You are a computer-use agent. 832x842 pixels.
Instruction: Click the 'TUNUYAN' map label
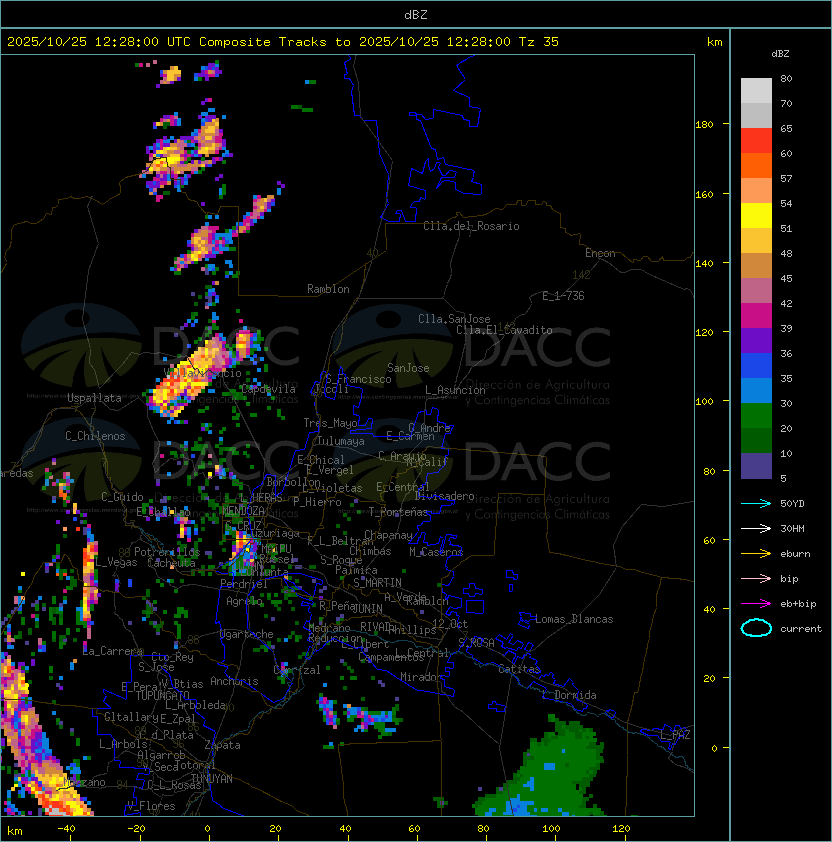click(212, 779)
